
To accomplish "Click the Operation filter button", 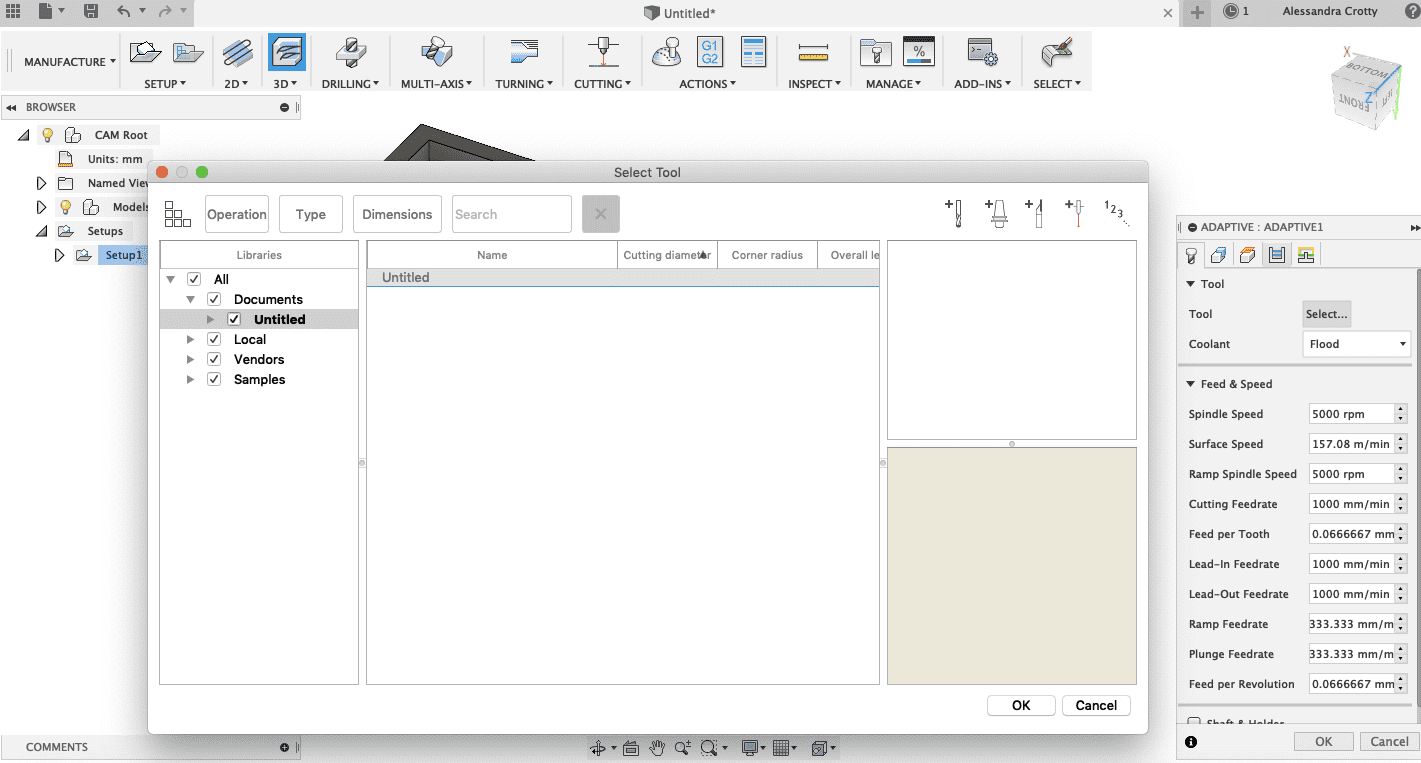I will tap(237, 214).
